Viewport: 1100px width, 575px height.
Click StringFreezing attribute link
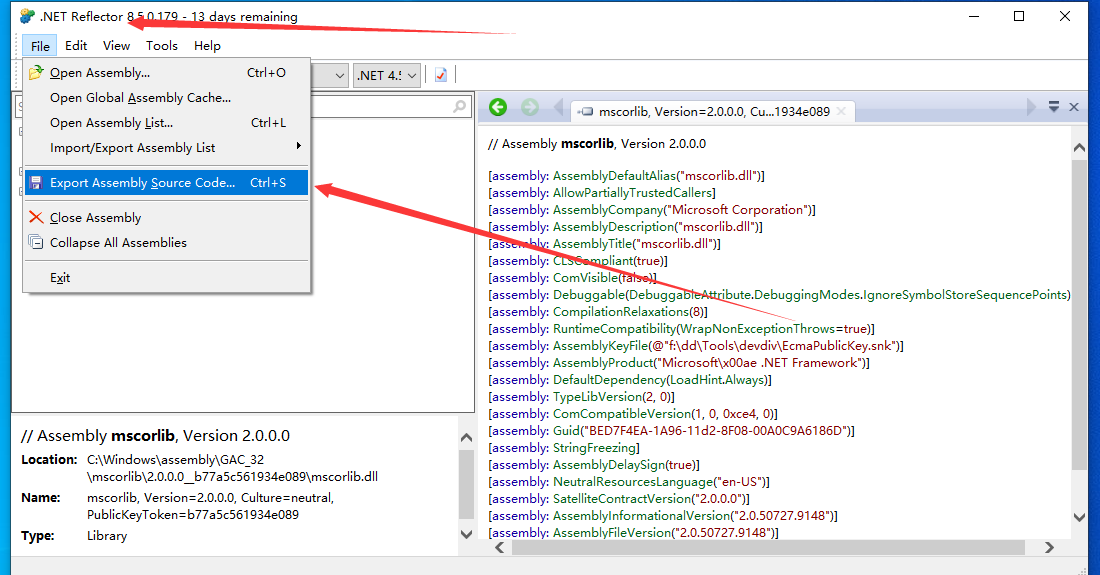pyautogui.click(x=595, y=447)
